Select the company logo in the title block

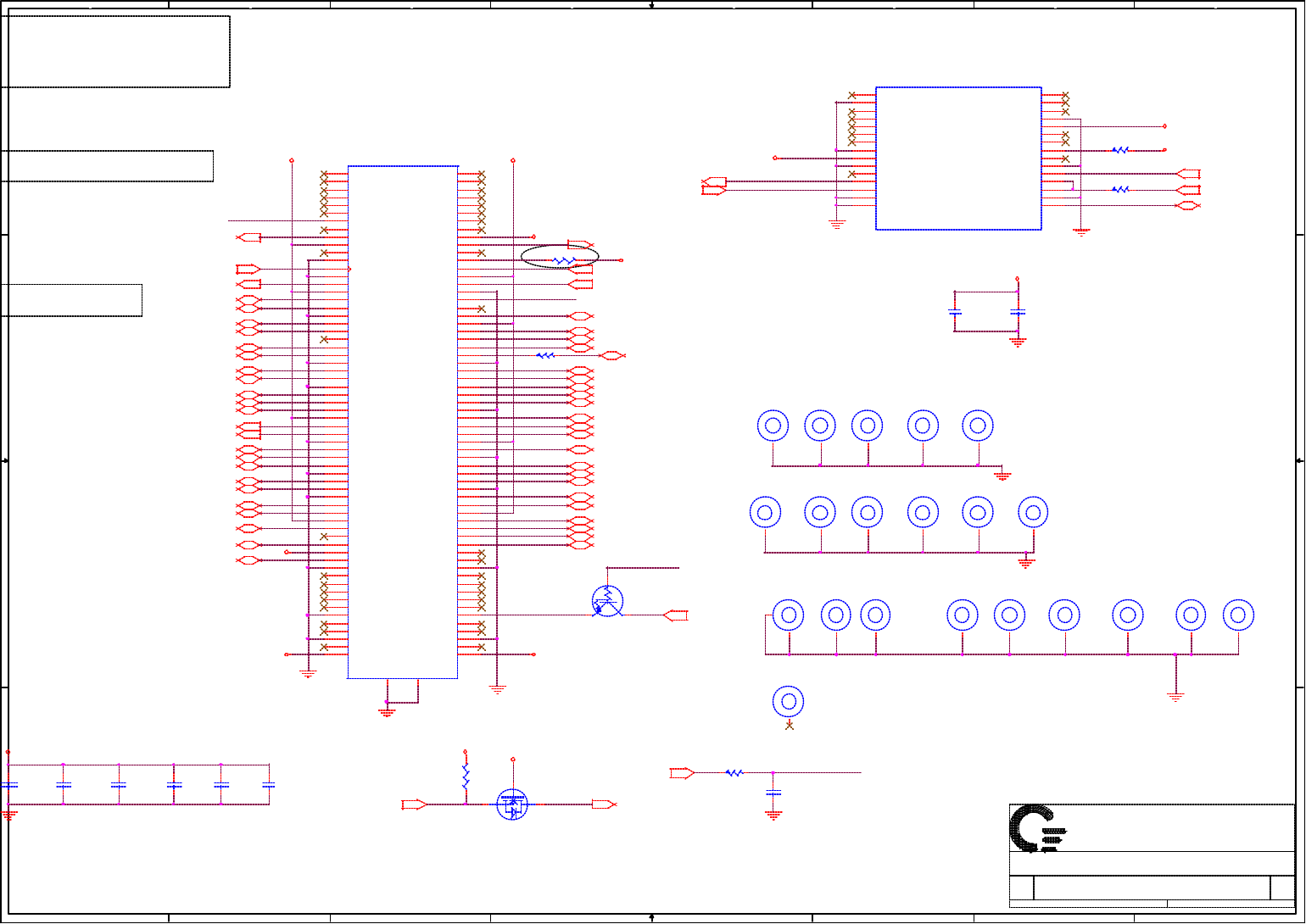1038,828
